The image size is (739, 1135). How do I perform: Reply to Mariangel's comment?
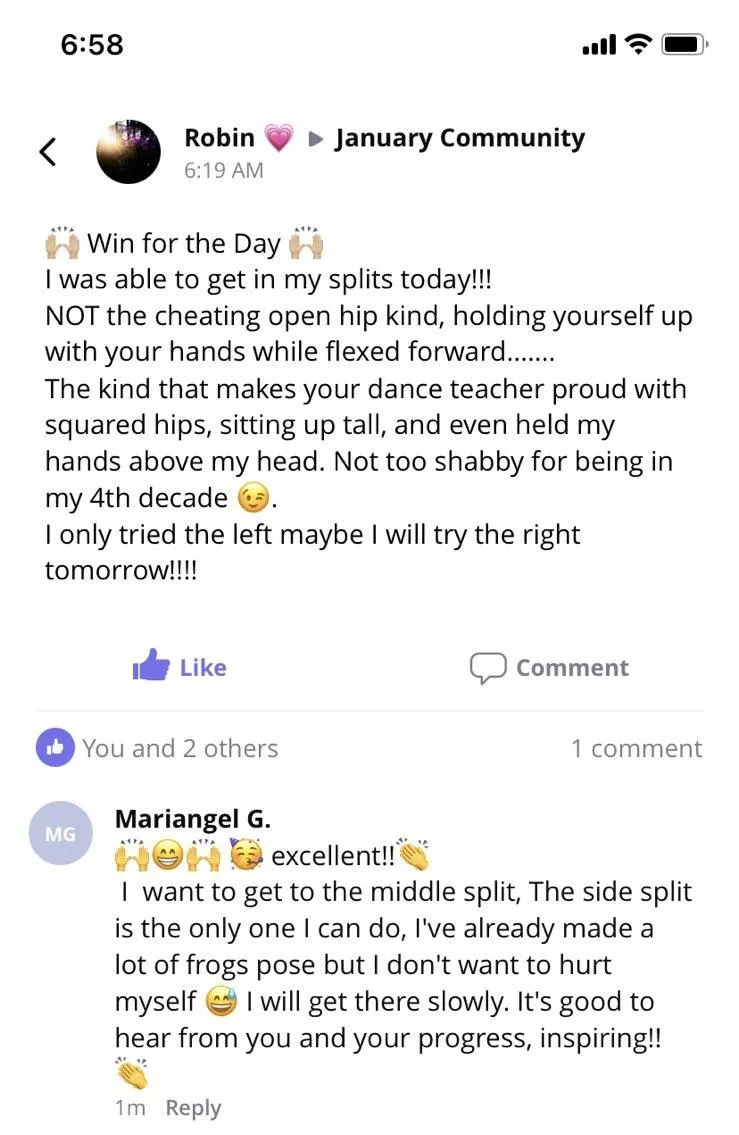tap(193, 1107)
